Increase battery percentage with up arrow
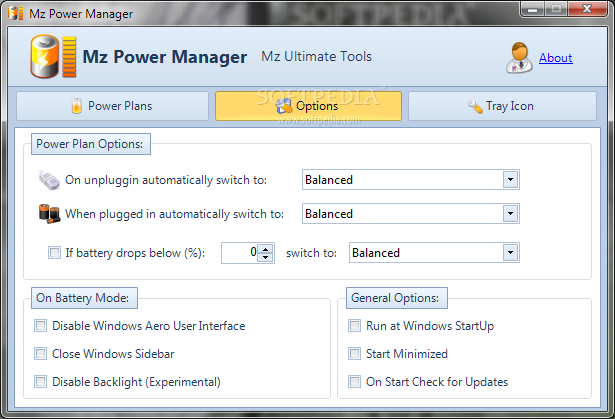This screenshot has width=615, height=419. click(x=266, y=249)
